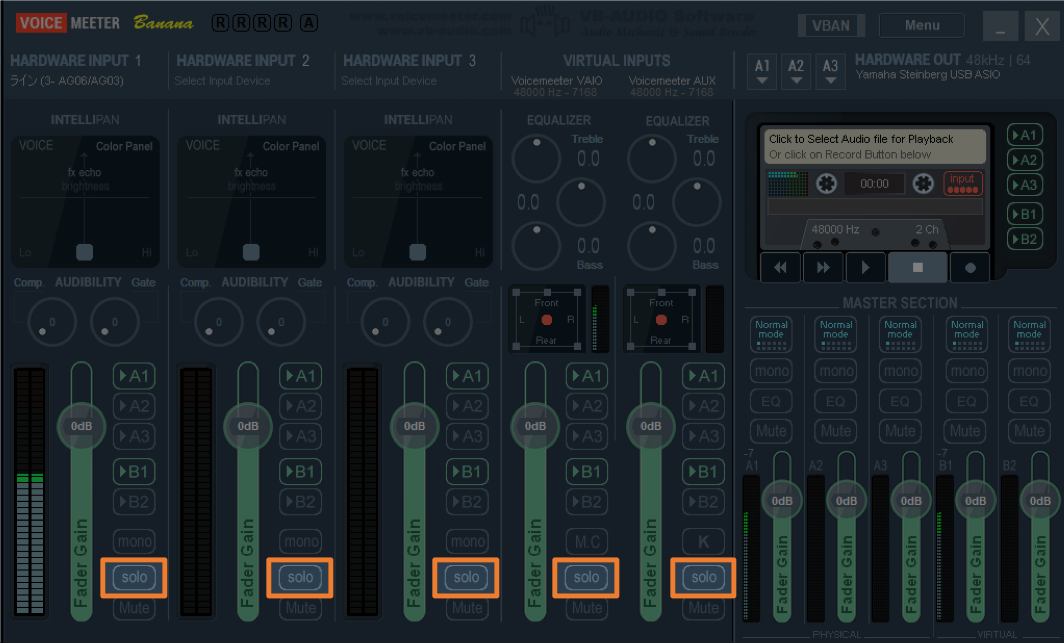Change master B2 Normal mode
Screen dimensions: 1064x643
pyautogui.click(x=1029, y=334)
